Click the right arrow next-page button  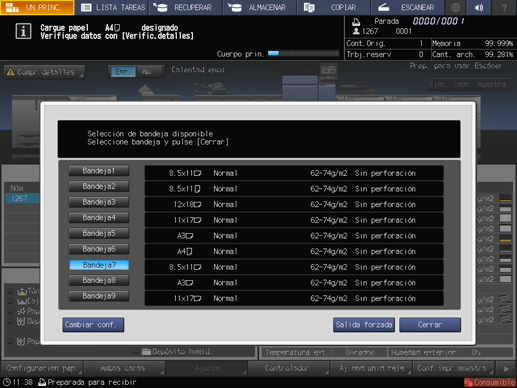[506, 368]
